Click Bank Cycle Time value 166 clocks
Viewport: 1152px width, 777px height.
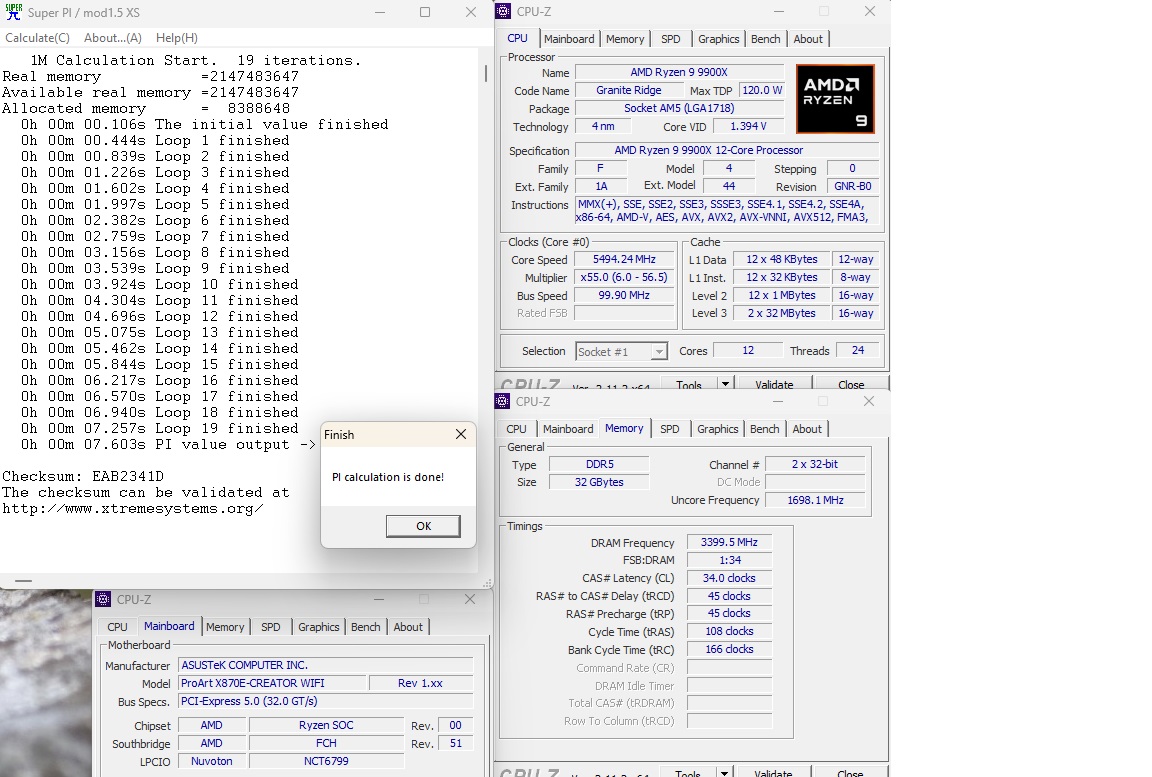tap(730, 649)
